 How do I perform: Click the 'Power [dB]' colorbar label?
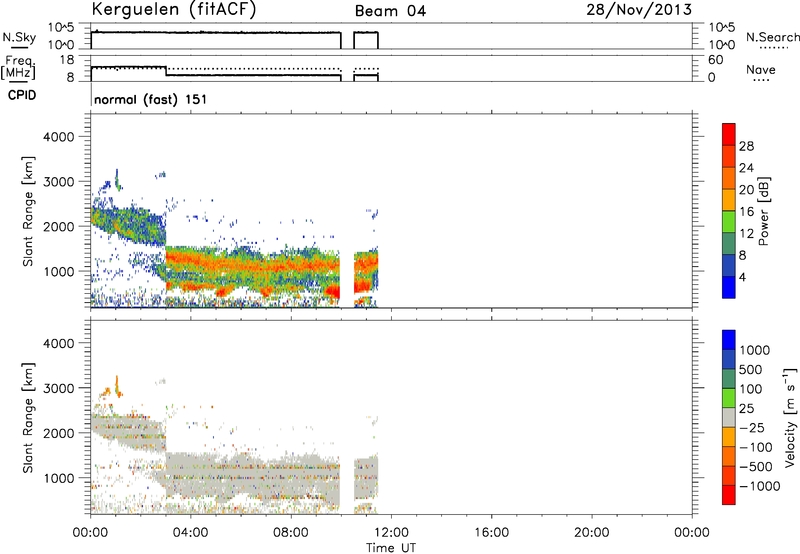point(763,211)
